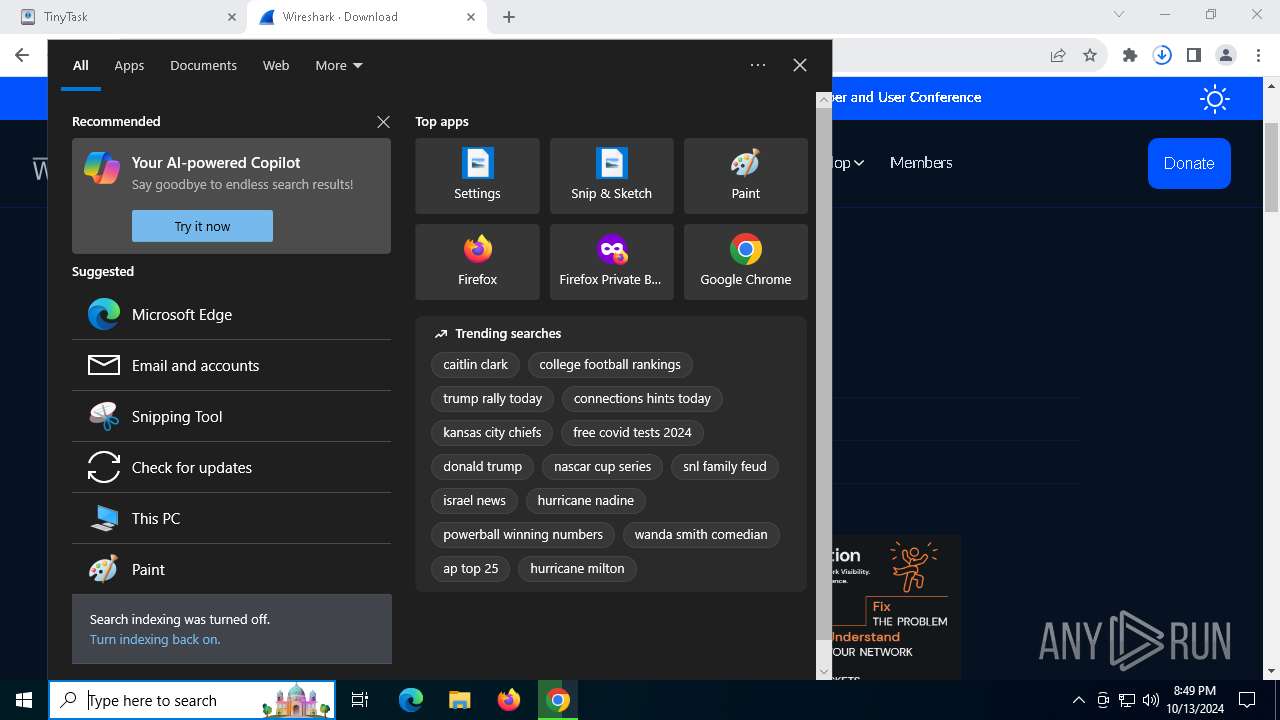Toggle light mode sun icon
Viewport: 1280px width, 720px height.
pyautogui.click(x=1215, y=98)
